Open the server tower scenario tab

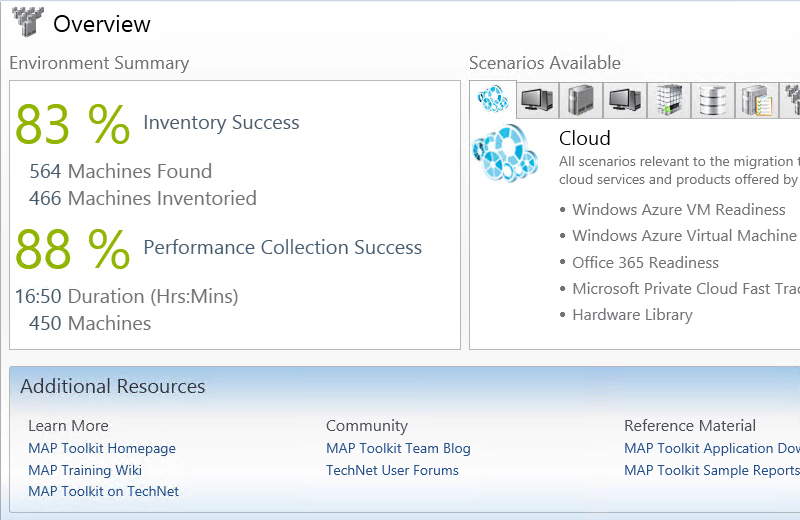[581, 100]
